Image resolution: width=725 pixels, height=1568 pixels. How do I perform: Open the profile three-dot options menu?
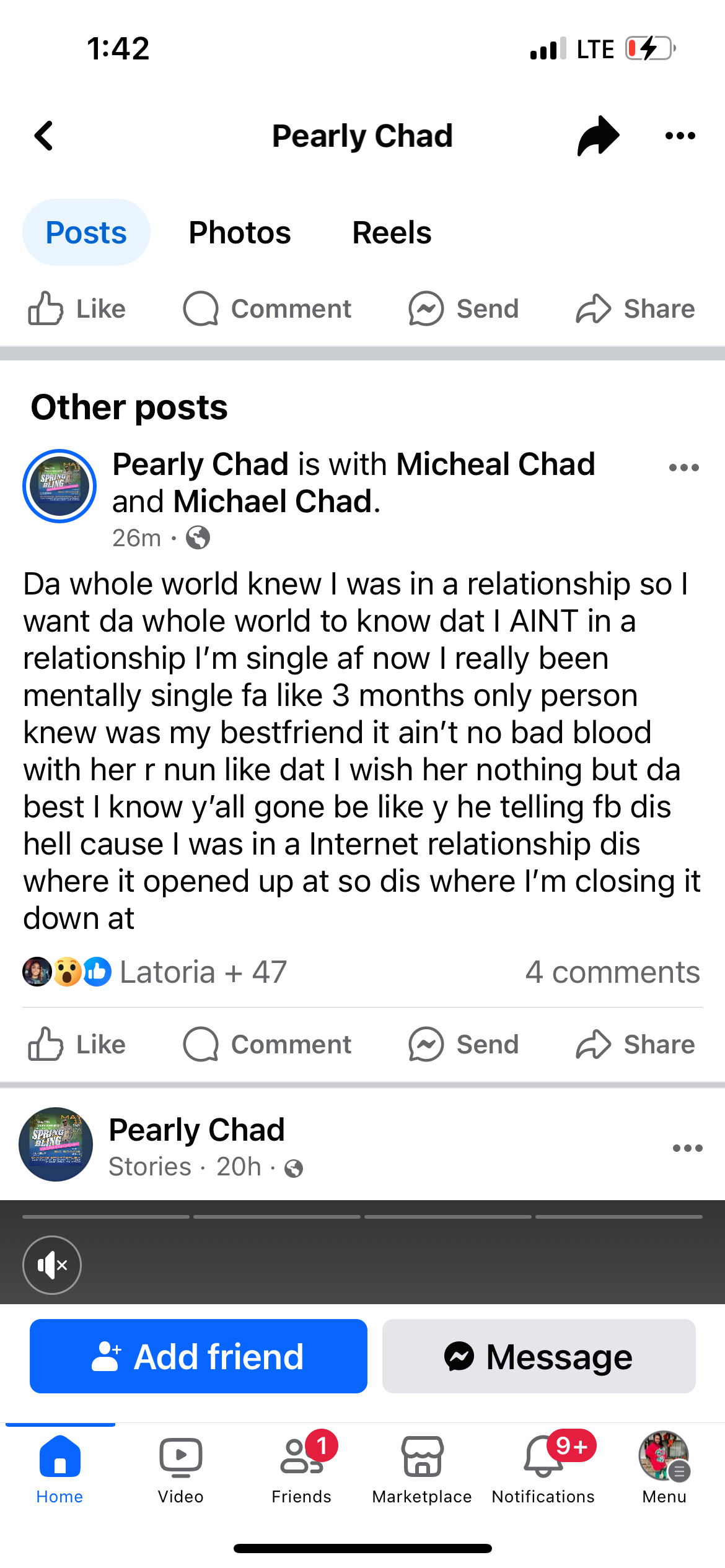pos(680,136)
